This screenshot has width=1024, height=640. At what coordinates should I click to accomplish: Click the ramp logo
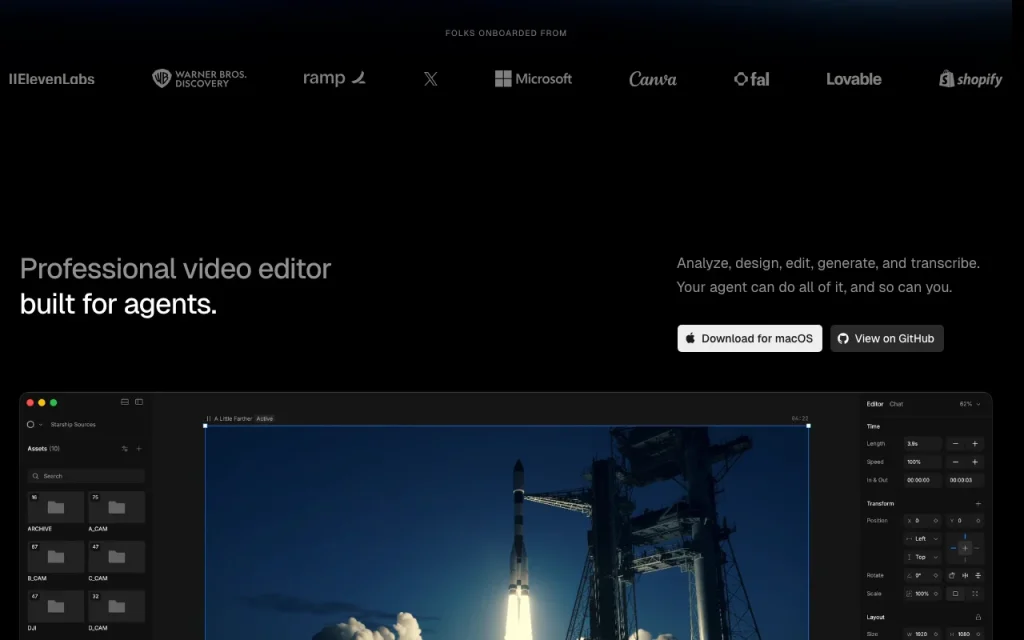point(334,78)
